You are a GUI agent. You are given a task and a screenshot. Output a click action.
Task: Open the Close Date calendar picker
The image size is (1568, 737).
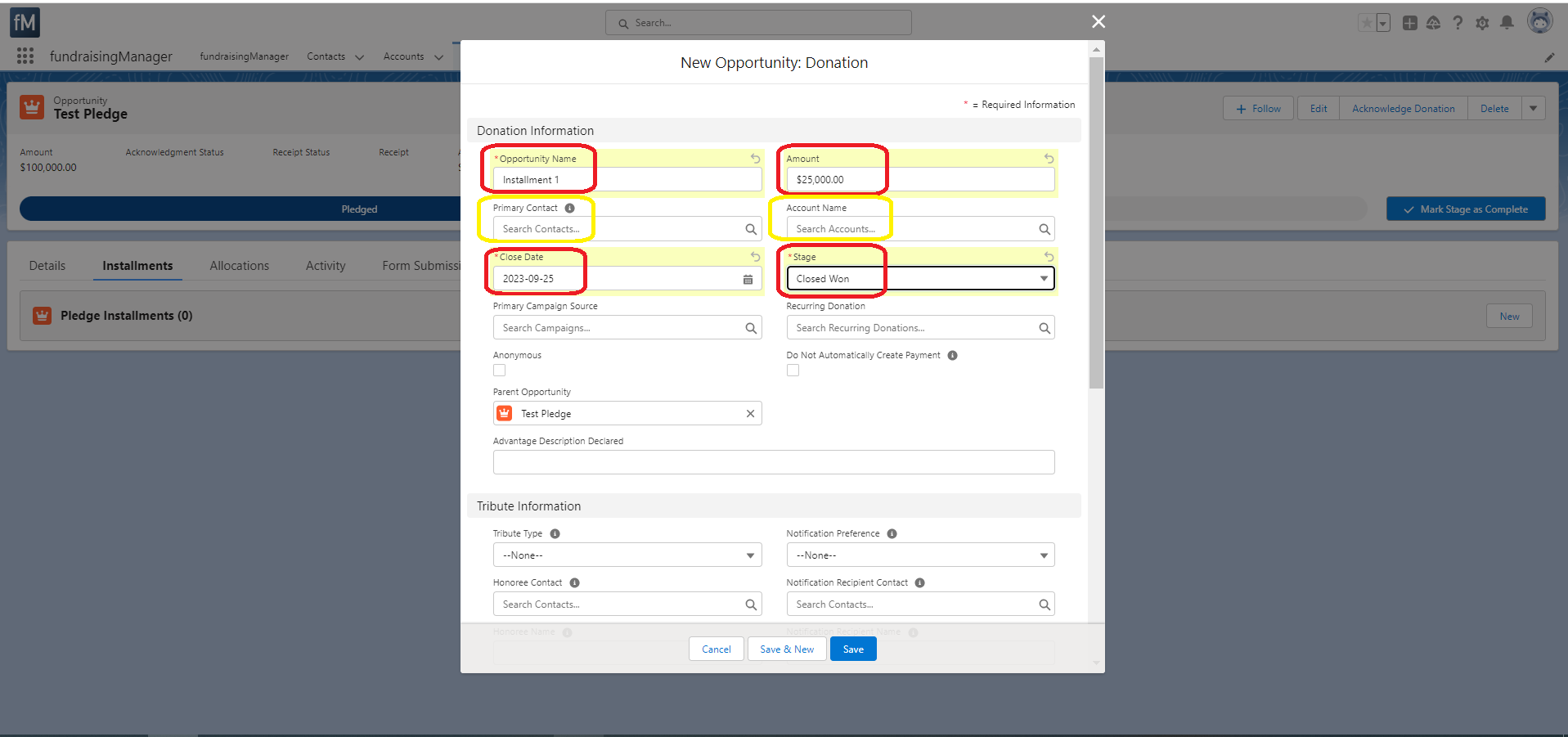(748, 279)
